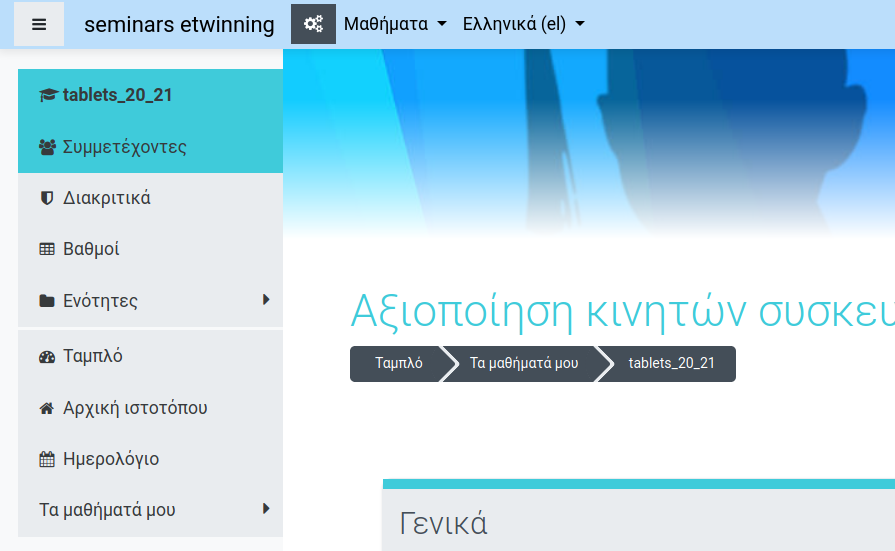
Task: Open Συμμετέχοντες from the sidebar
Action: 125,147
